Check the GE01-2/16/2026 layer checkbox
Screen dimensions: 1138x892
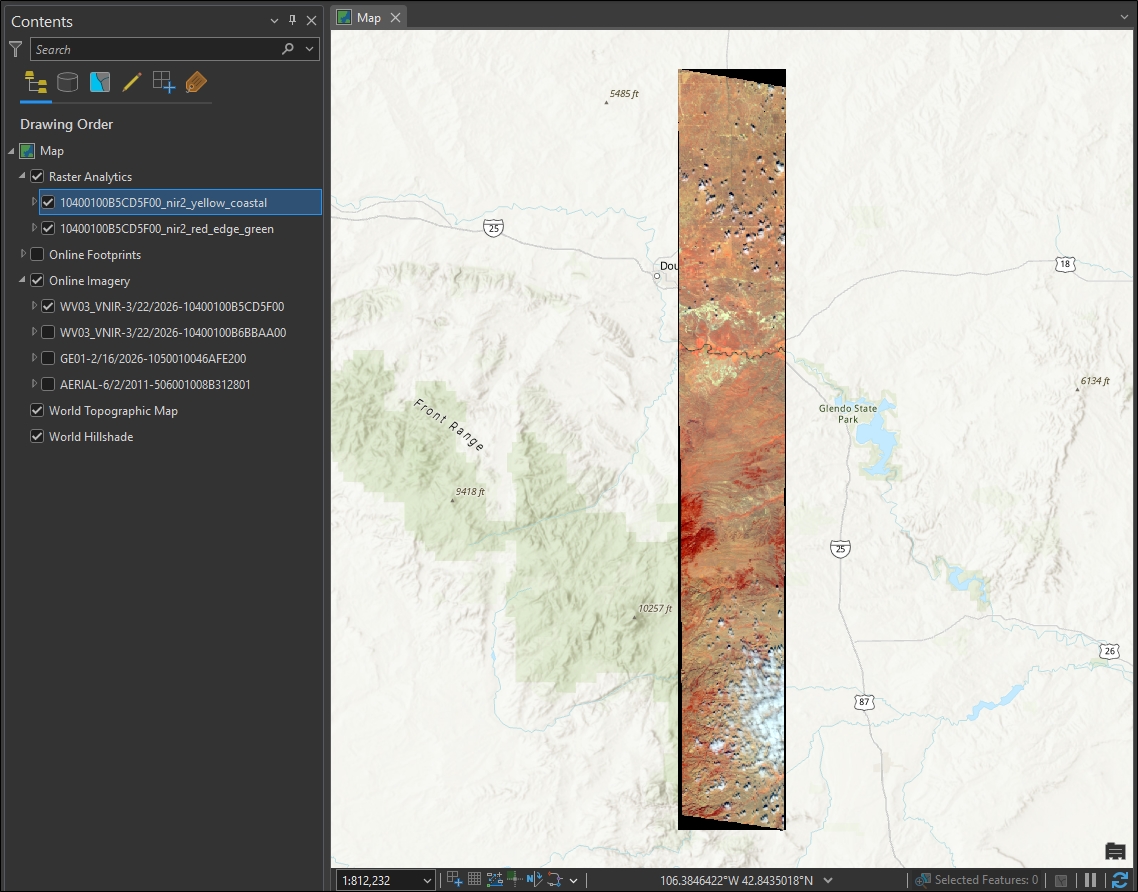click(48, 359)
